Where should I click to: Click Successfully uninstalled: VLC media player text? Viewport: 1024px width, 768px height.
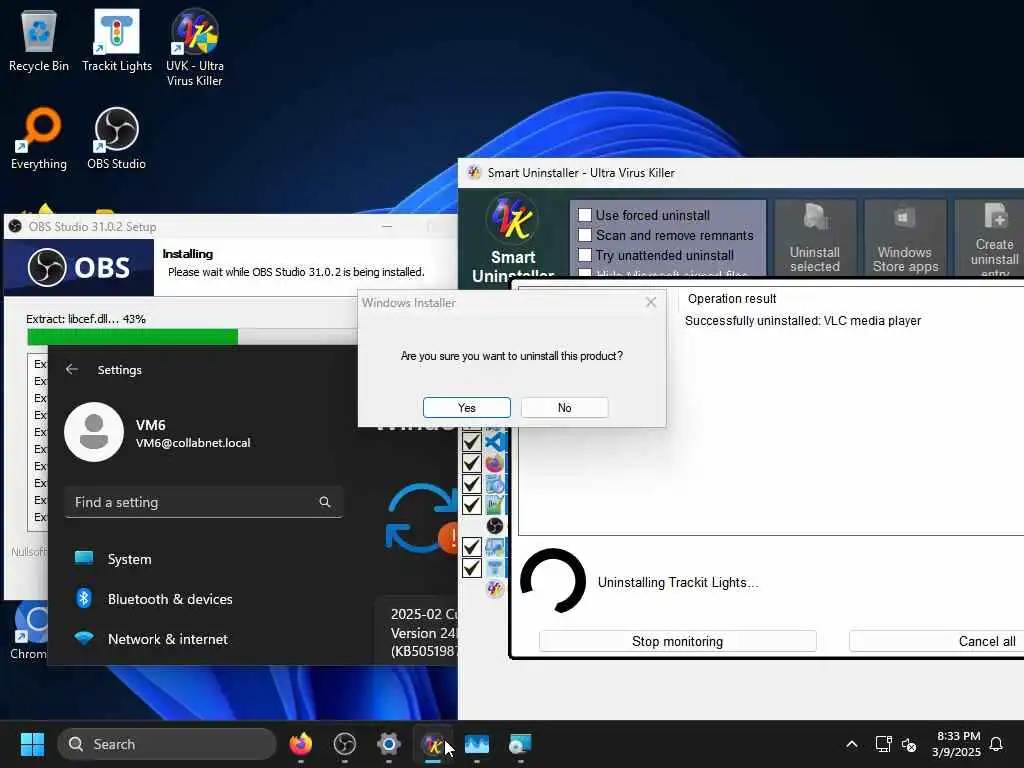coord(803,321)
